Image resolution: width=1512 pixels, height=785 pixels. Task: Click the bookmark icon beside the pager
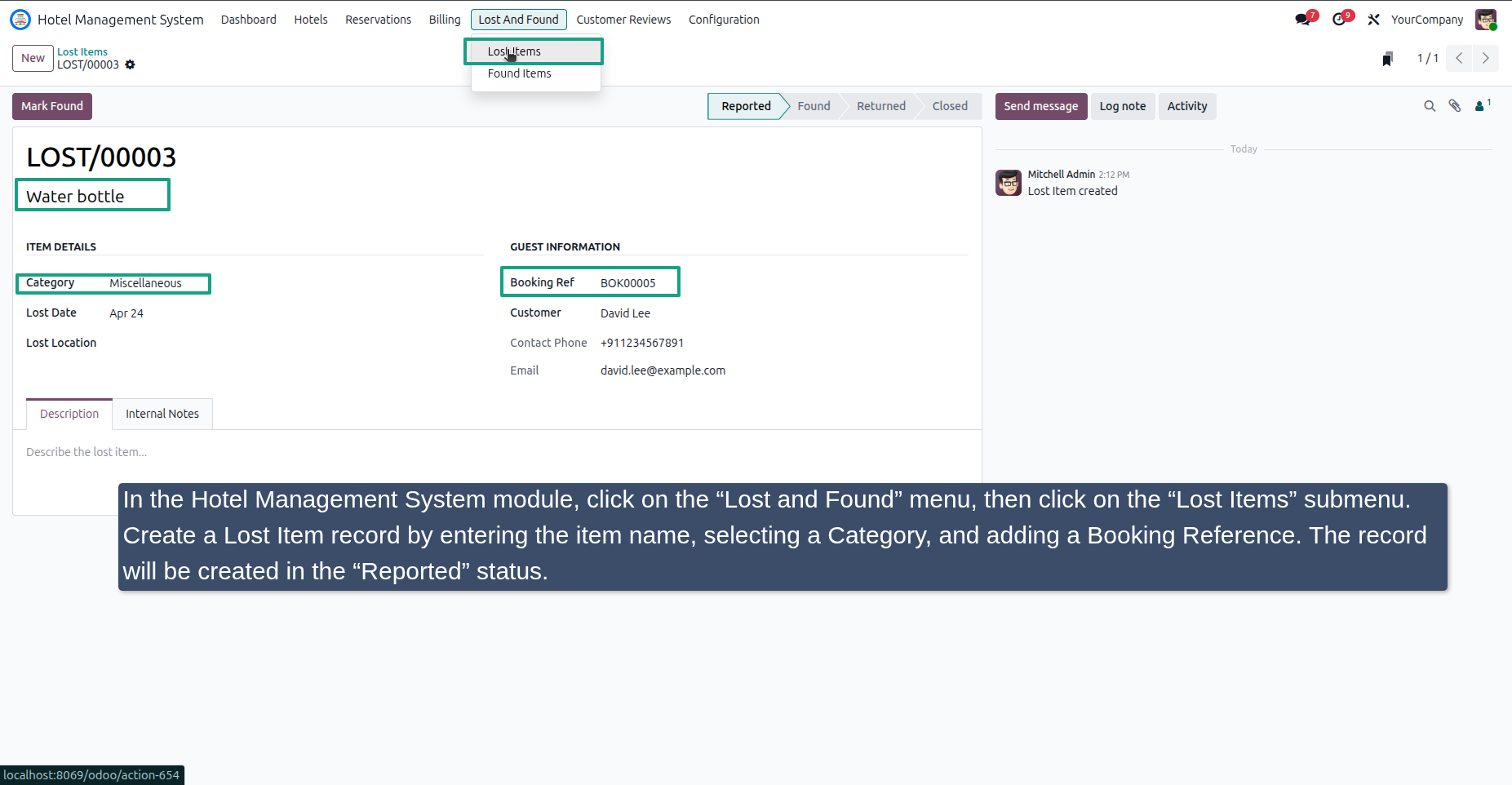click(1387, 59)
